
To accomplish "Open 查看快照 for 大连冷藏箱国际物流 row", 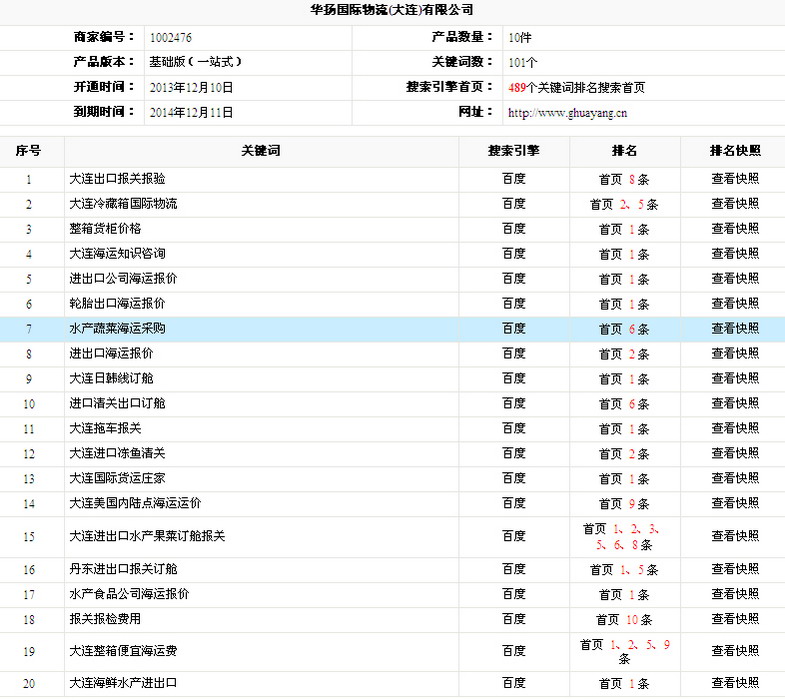I will pyautogui.click(x=734, y=204).
